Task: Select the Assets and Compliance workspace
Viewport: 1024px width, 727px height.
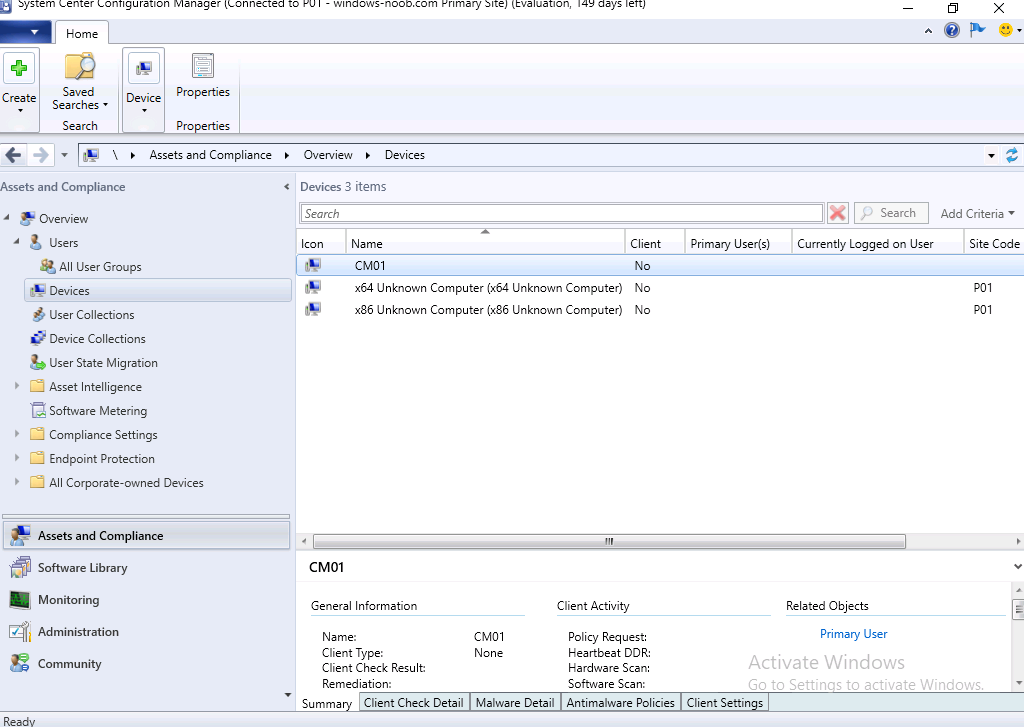Action: (x=146, y=536)
